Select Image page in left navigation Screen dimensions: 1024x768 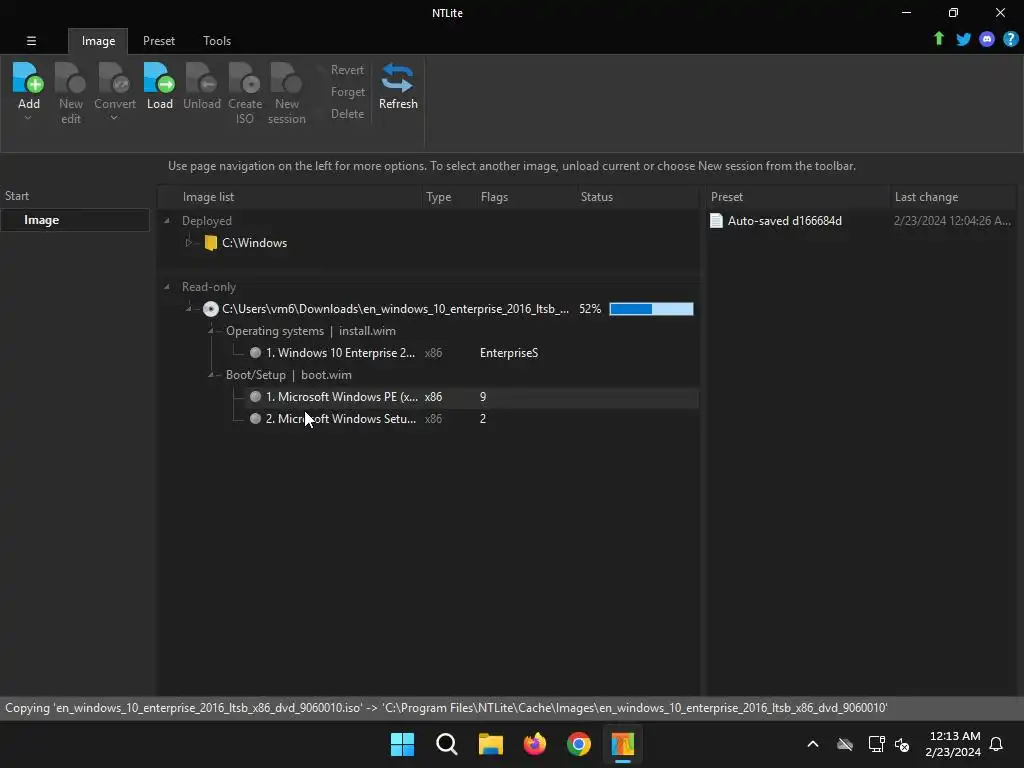tap(75, 220)
